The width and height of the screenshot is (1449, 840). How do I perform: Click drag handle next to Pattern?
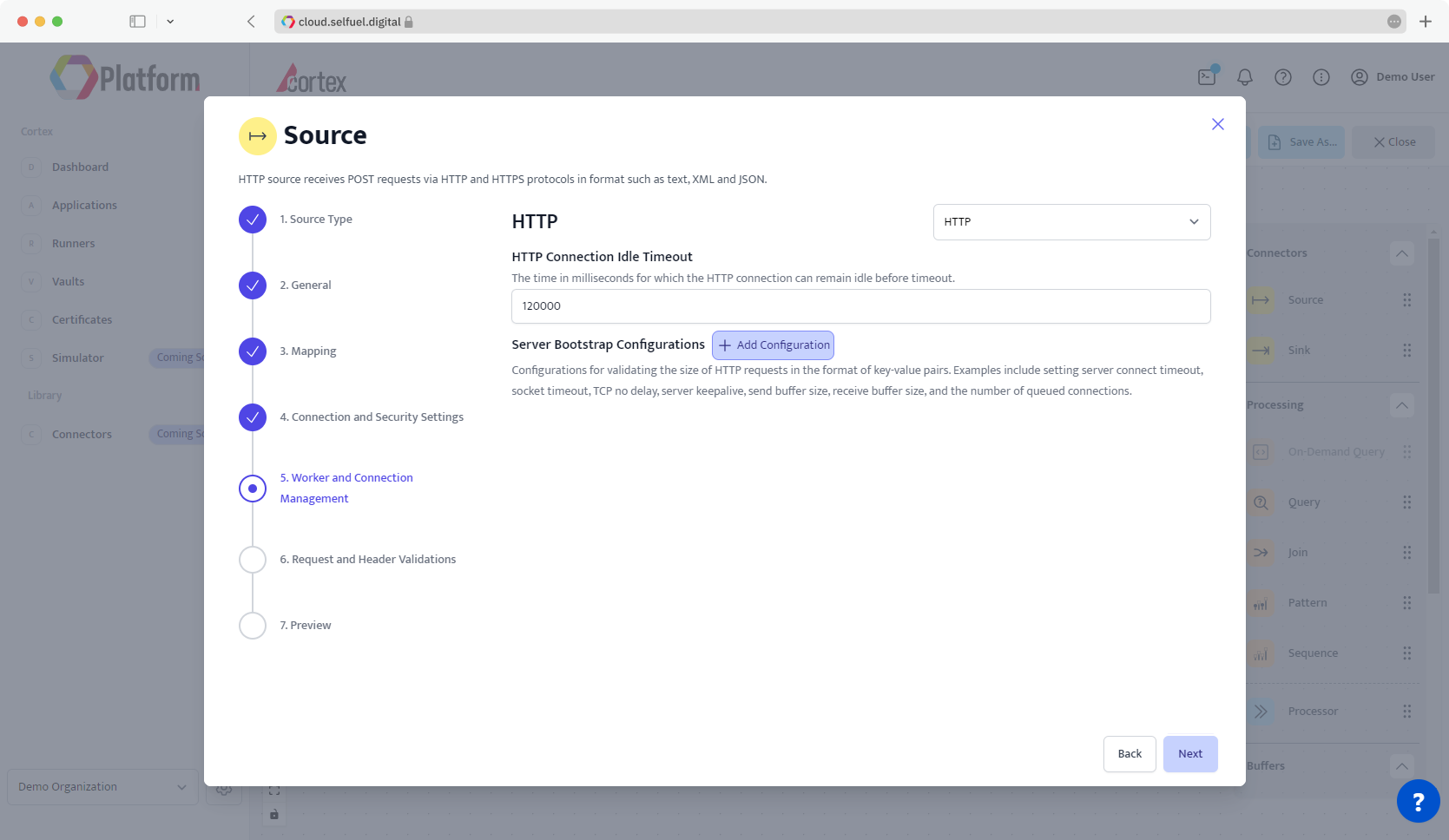pos(1406,603)
